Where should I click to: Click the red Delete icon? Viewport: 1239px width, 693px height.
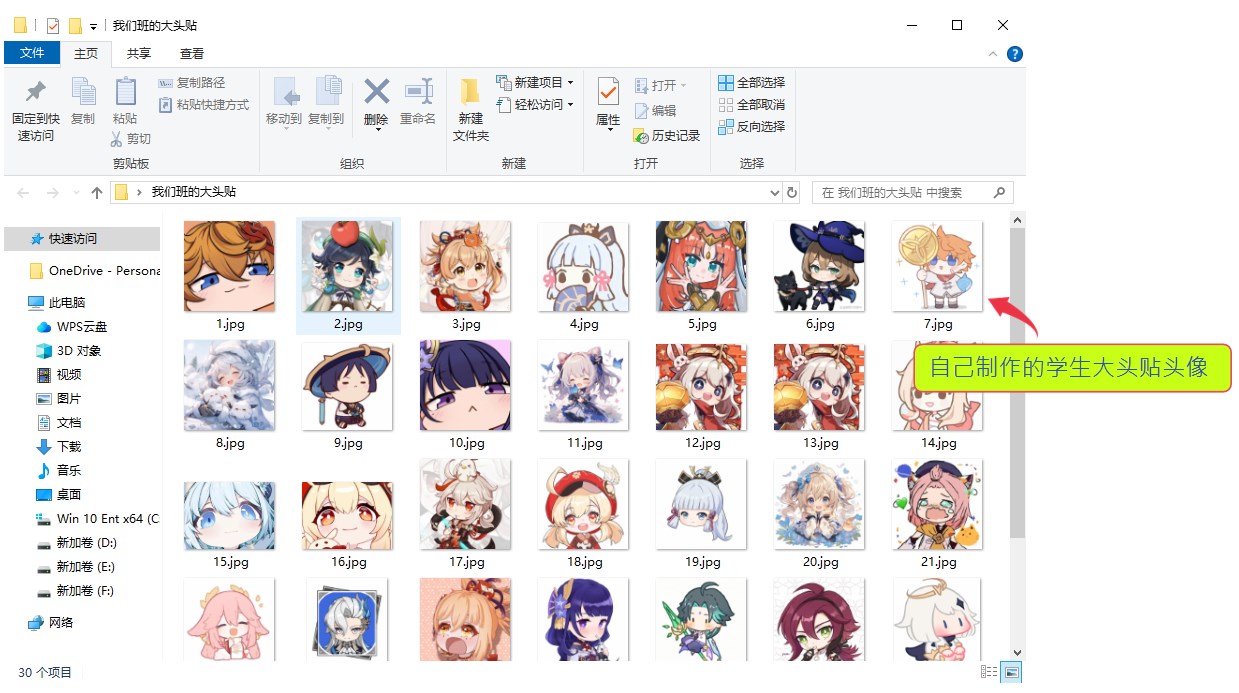[x=376, y=93]
